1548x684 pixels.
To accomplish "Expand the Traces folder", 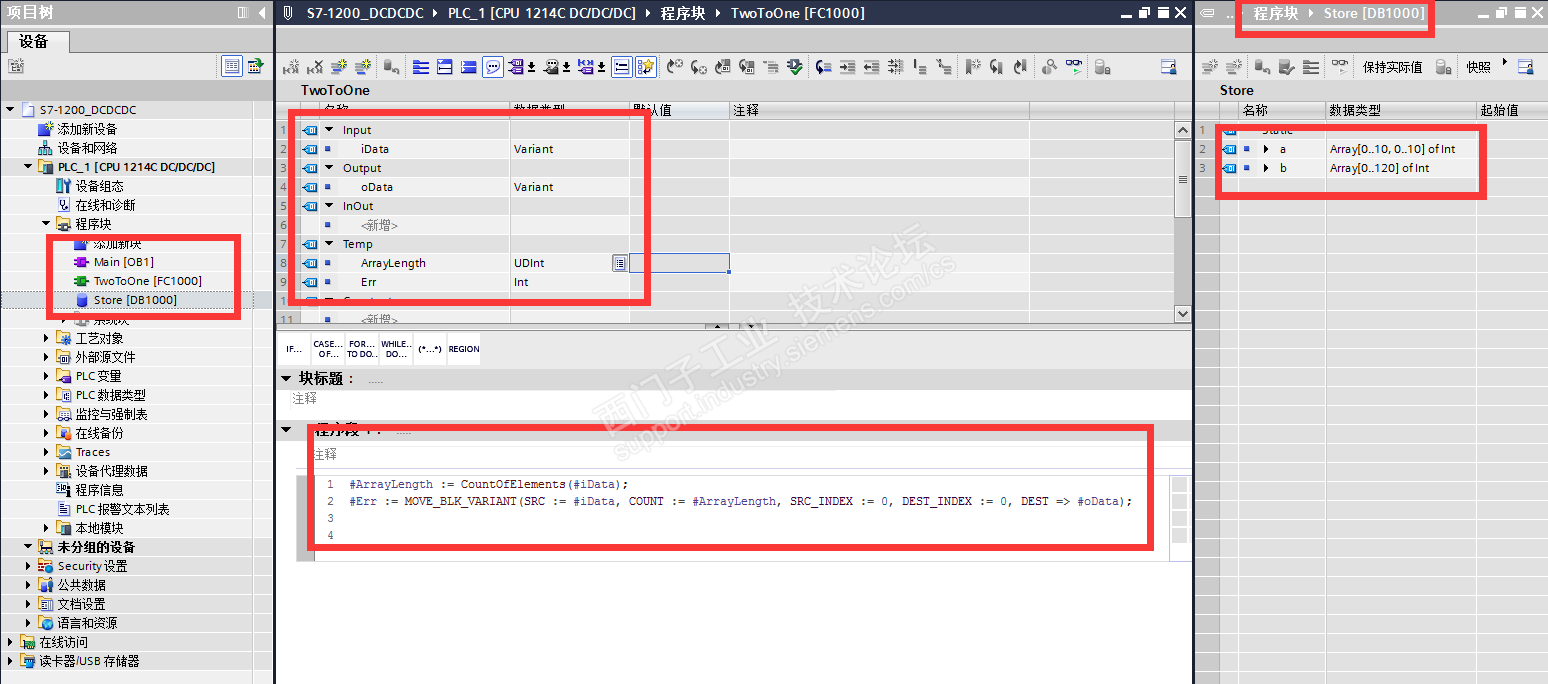I will click(x=47, y=452).
